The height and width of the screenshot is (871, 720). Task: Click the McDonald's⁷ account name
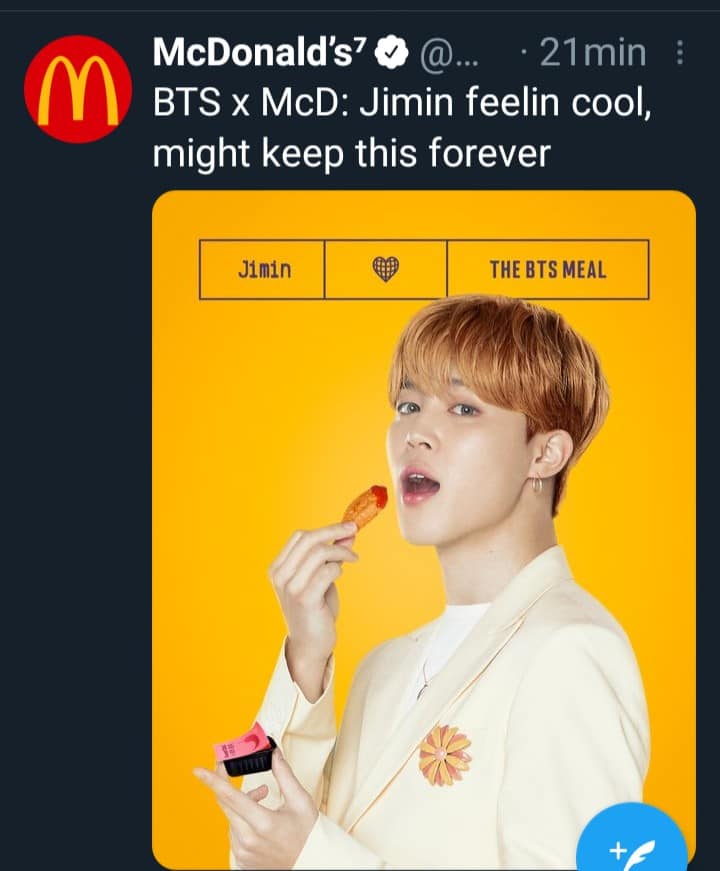tap(260, 53)
